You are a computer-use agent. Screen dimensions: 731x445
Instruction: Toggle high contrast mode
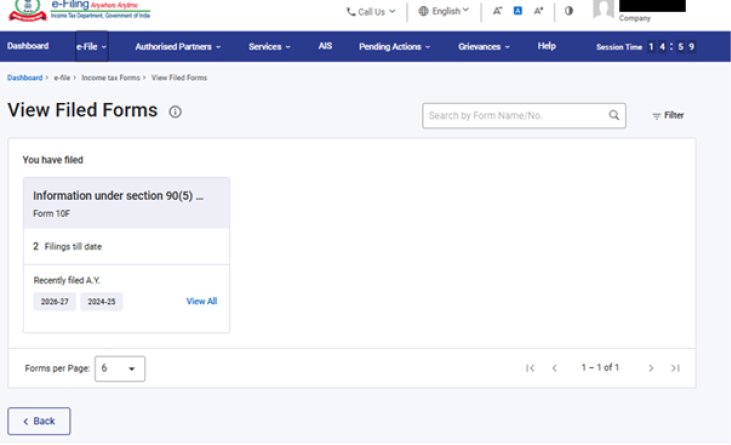click(569, 11)
